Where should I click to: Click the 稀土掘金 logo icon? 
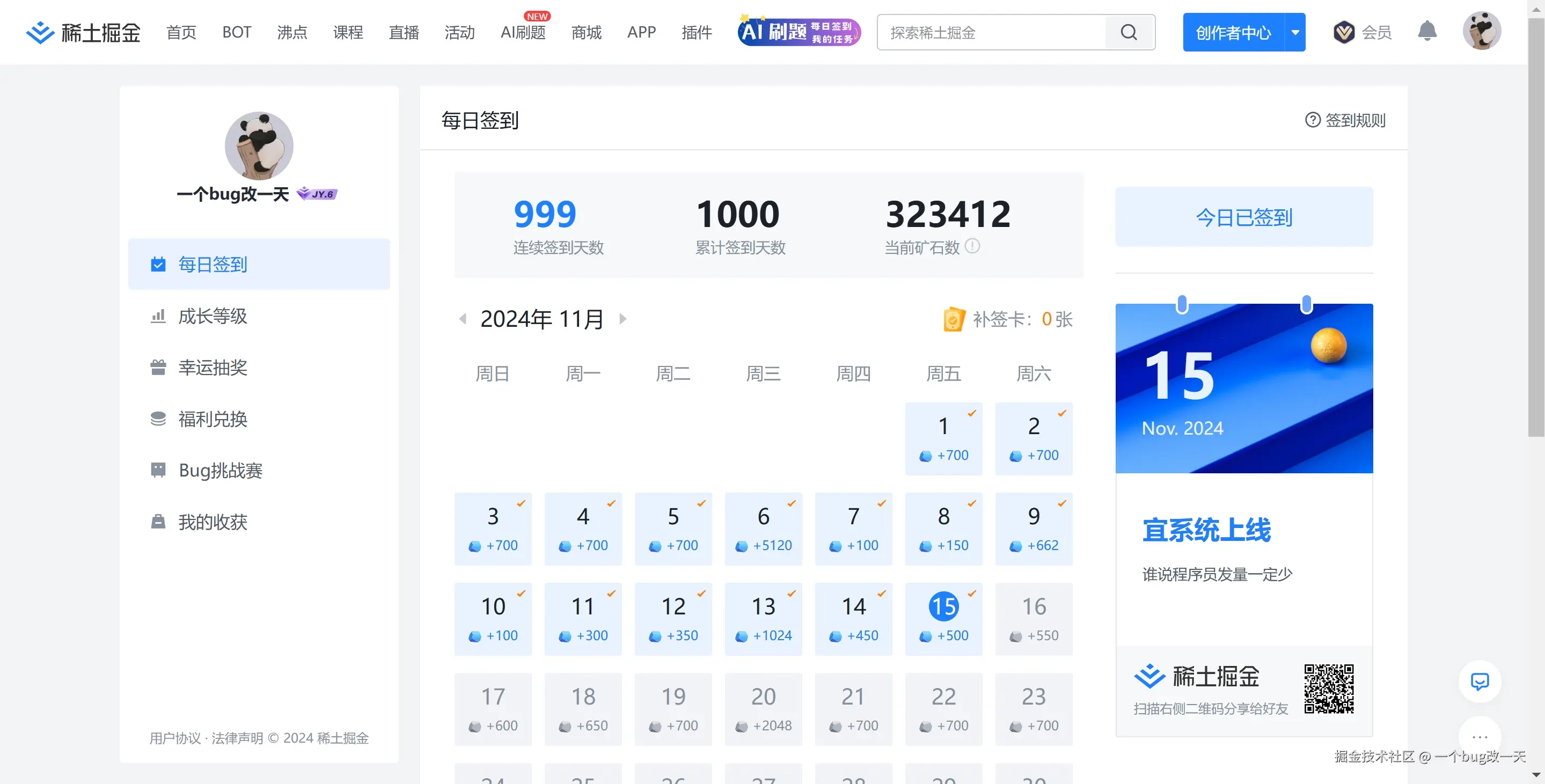coord(40,32)
